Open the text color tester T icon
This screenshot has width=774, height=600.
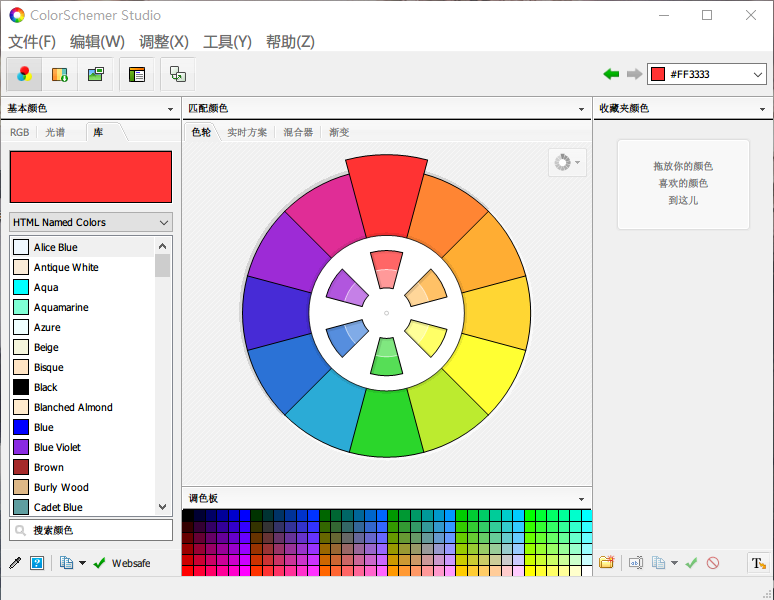[x=758, y=562]
